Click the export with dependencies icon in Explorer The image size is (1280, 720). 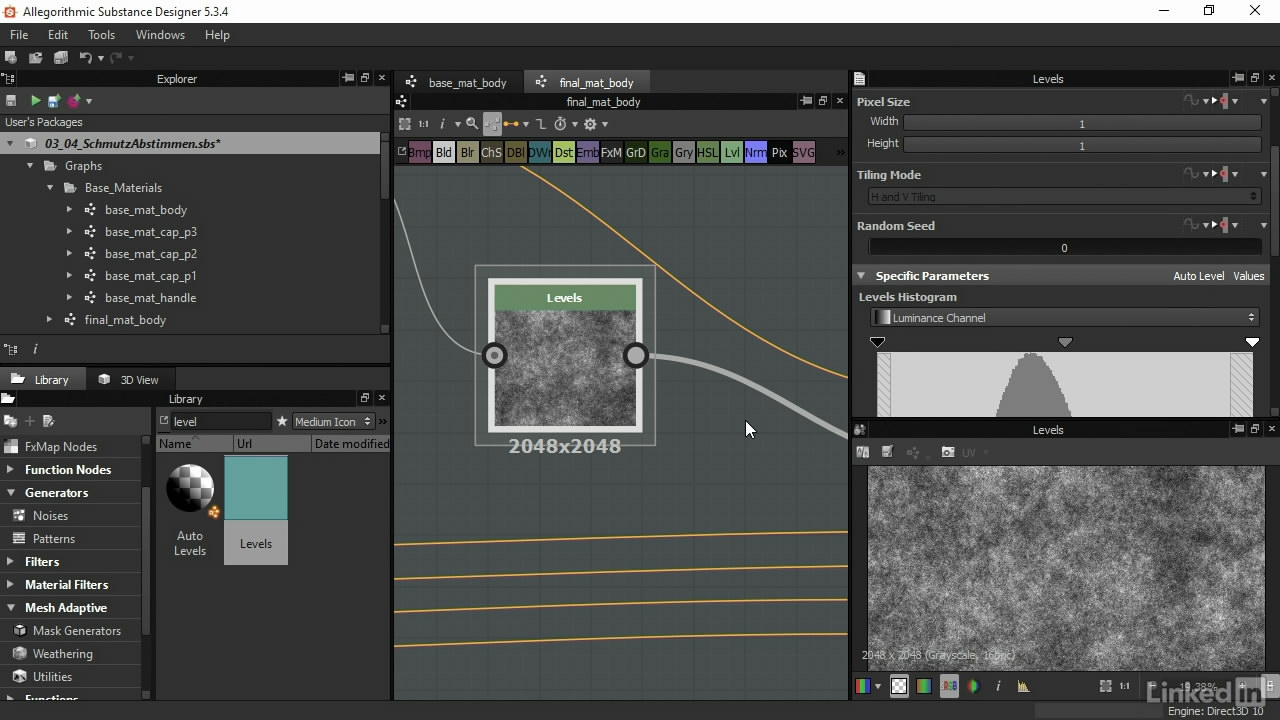(x=54, y=101)
